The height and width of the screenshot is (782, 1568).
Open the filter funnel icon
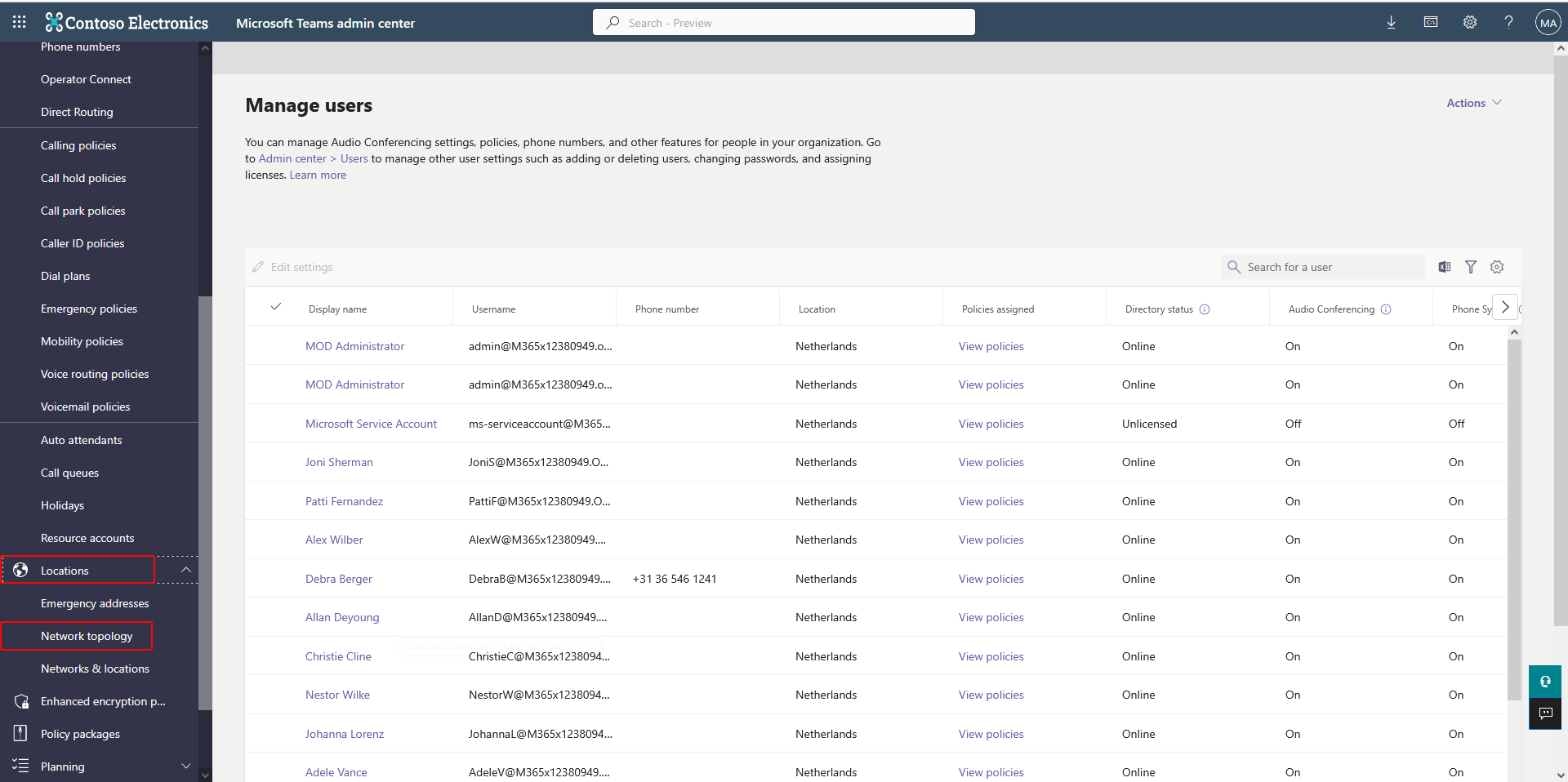[1471, 267]
